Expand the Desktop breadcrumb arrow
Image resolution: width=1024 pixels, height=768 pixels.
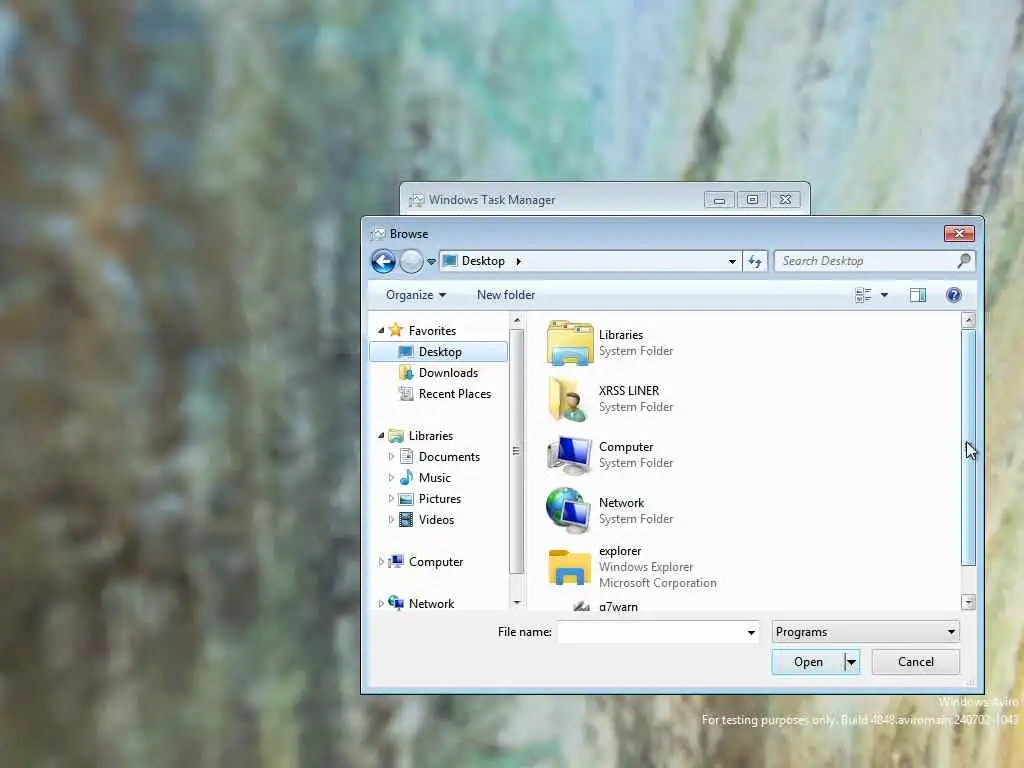[519, 261]
